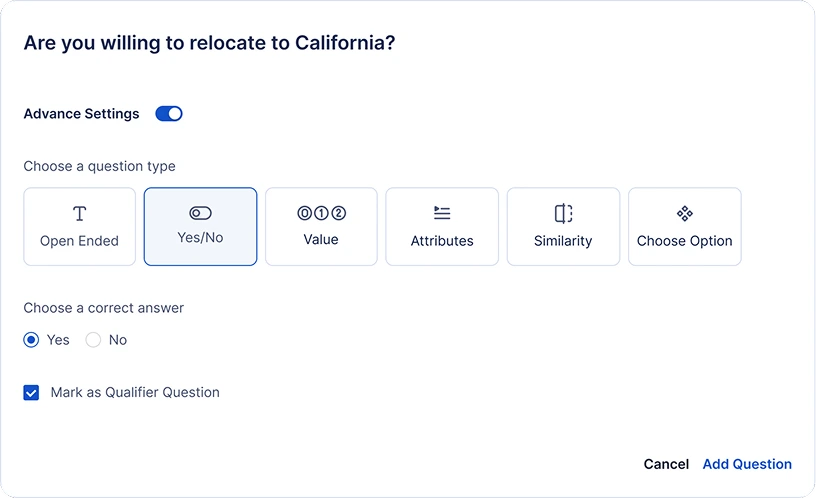The height and width of the screenshot is (498, 816).
Task: Click the Attributes card label
Action: click(x=442, y=241)
